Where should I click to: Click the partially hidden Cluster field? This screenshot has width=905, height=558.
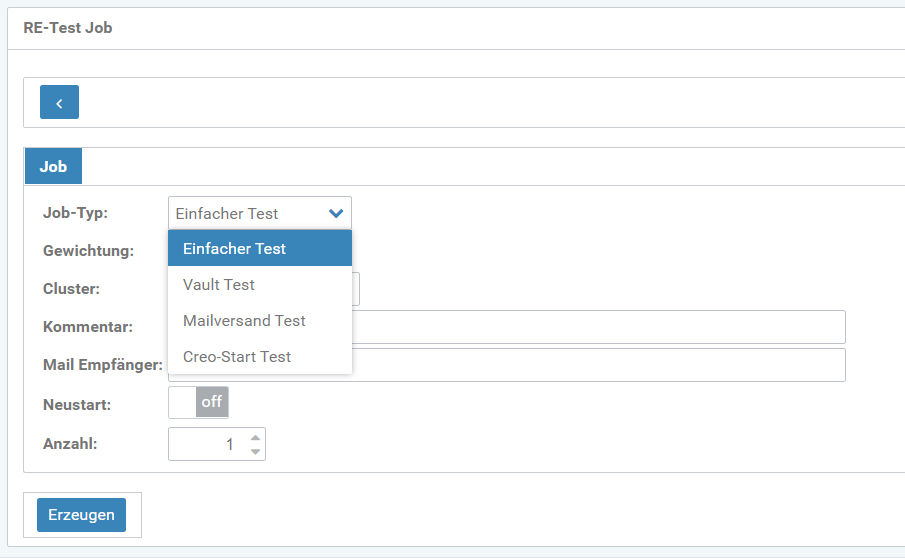coord(356,289)
